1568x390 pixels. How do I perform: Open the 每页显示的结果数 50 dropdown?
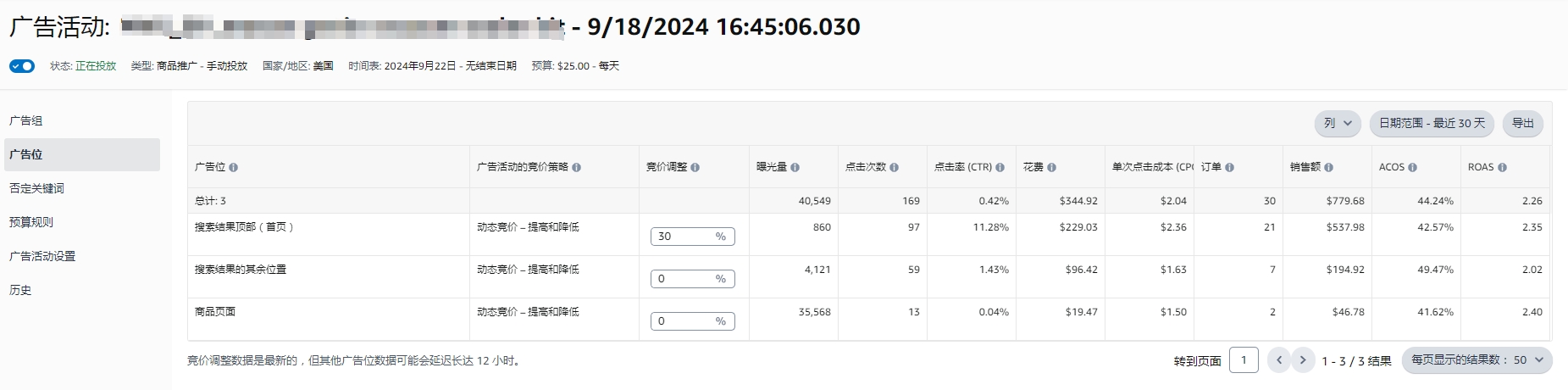point(1477,360)
